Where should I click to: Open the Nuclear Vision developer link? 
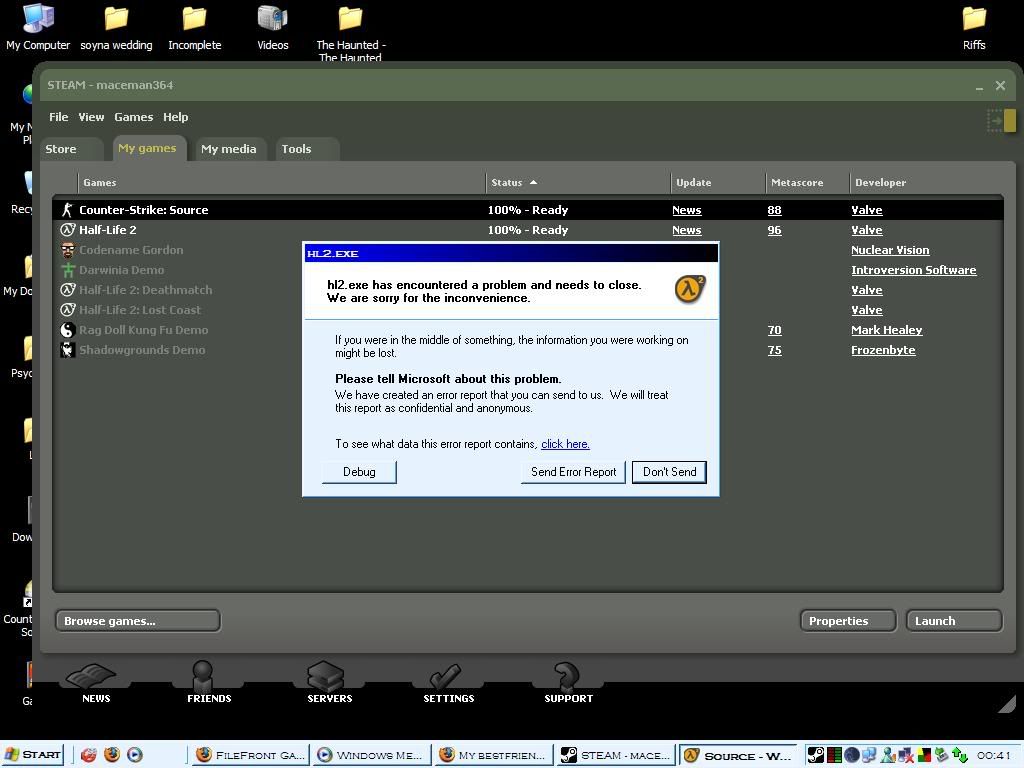[x=889, y=250]
